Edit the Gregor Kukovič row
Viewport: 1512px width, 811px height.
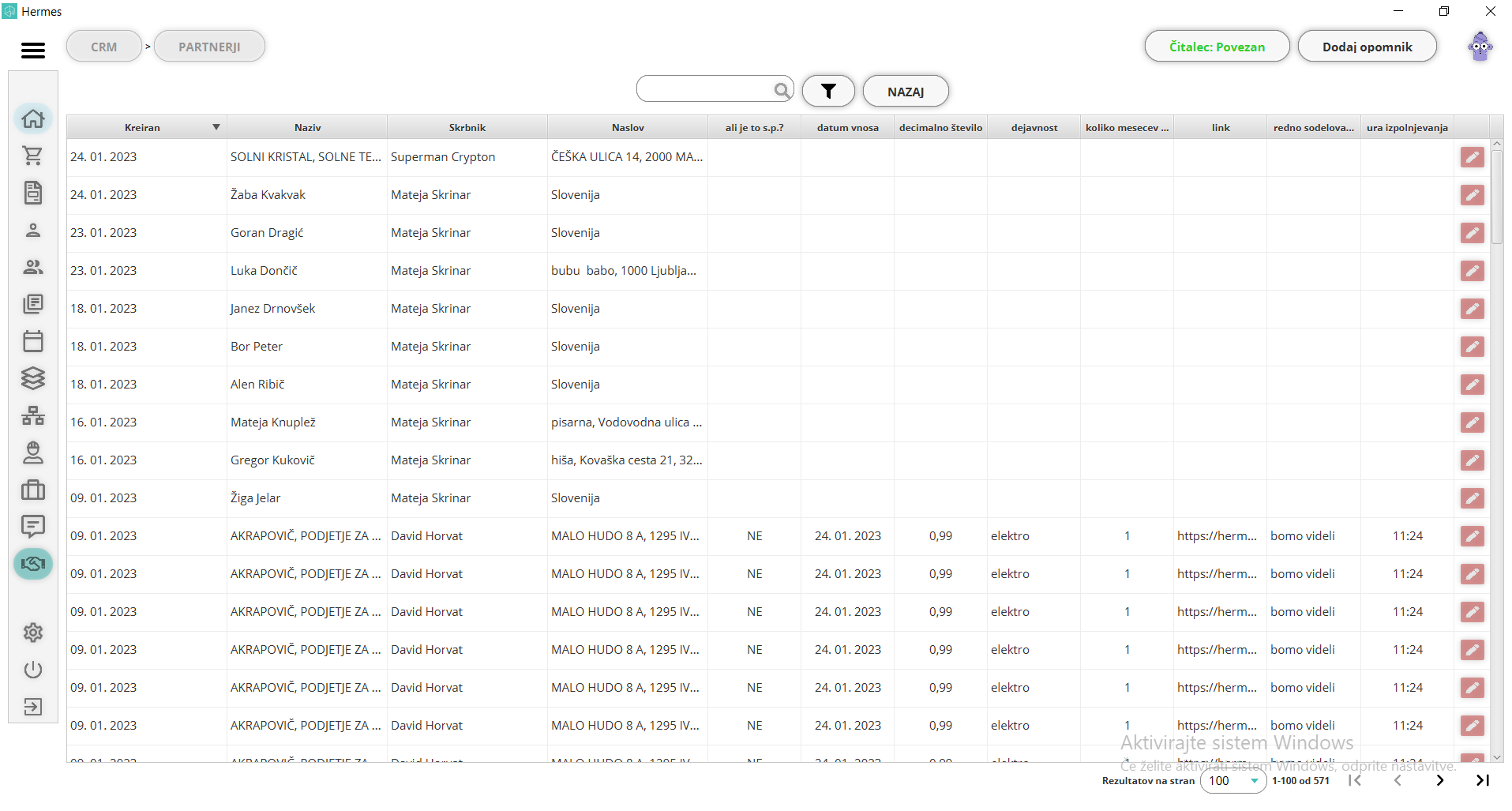point(1472,460)
